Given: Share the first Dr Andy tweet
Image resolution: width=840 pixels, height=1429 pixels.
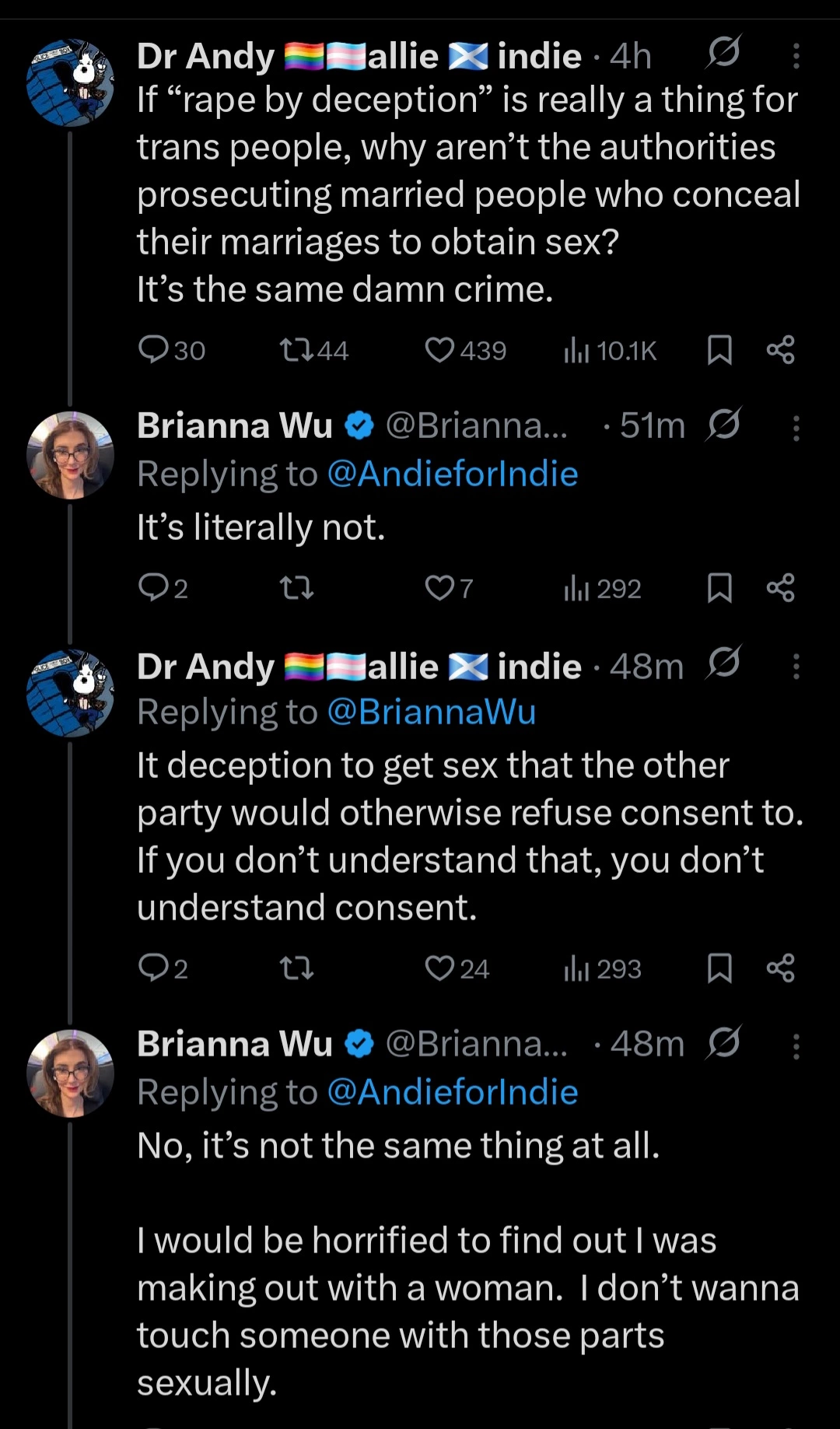Looking at the screenshot, I should [780, 350].
